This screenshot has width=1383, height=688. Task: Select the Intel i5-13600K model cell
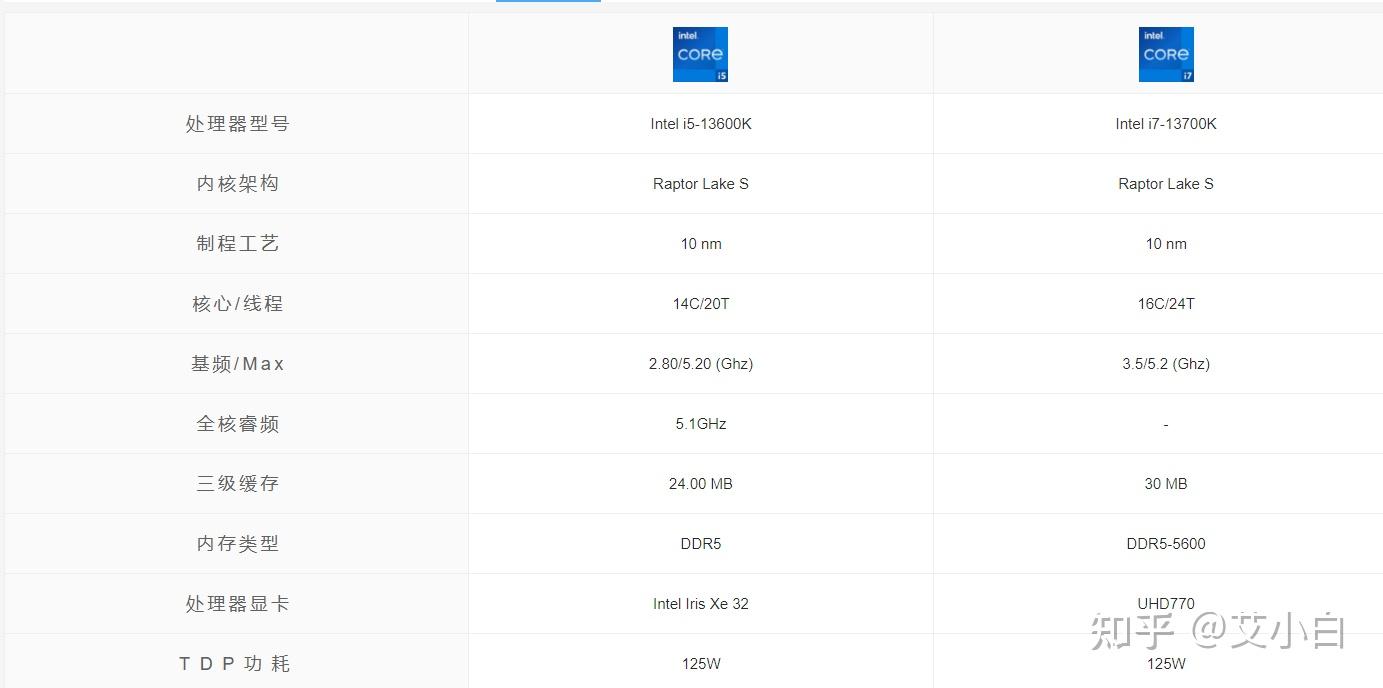pyautogui.click(x=701, y=124)
